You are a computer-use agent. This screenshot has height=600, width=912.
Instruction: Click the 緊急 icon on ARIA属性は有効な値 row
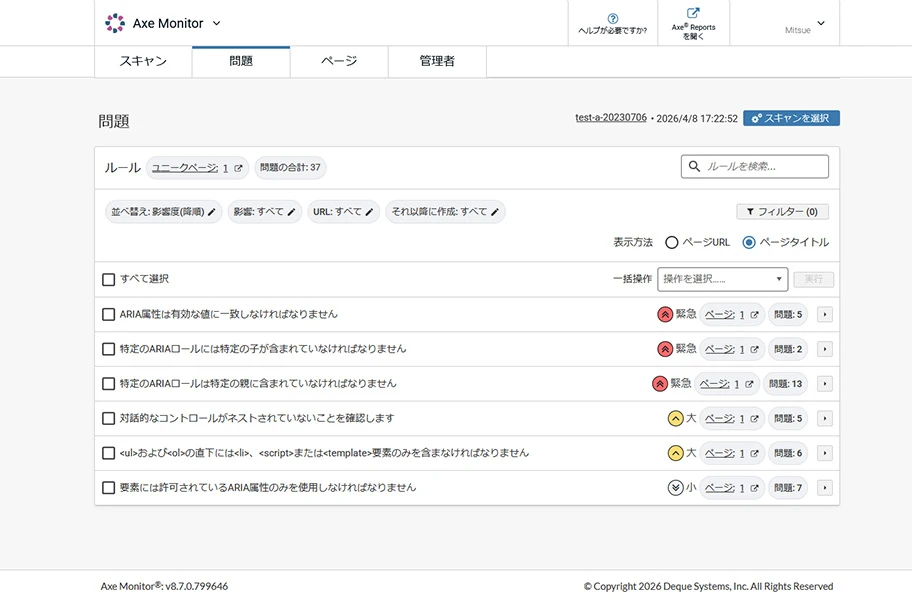pyautogui.click(x=665, y=315)
